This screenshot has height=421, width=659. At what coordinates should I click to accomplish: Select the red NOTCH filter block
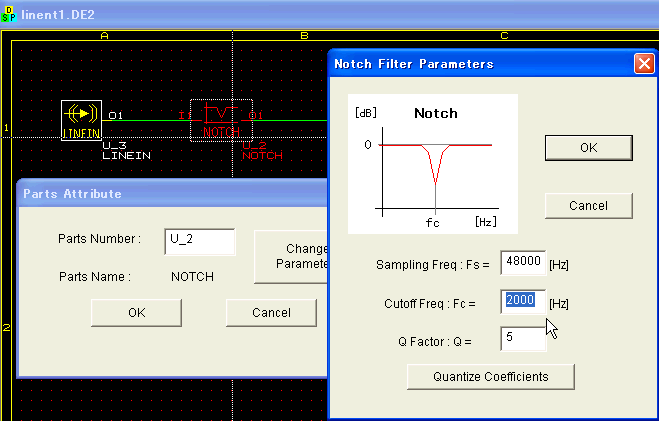tap(221, 120)
